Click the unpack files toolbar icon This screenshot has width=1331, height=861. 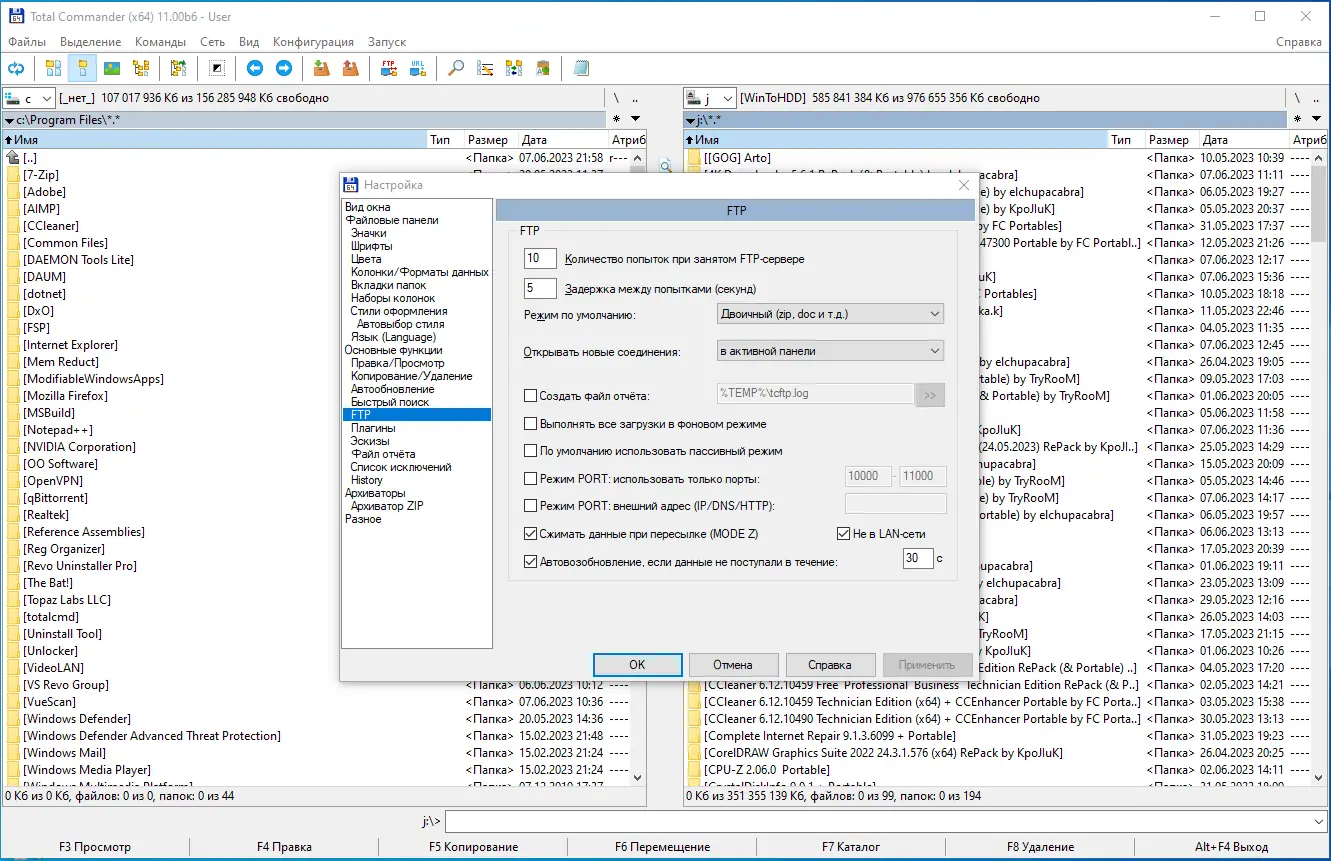tap(350, 68)
